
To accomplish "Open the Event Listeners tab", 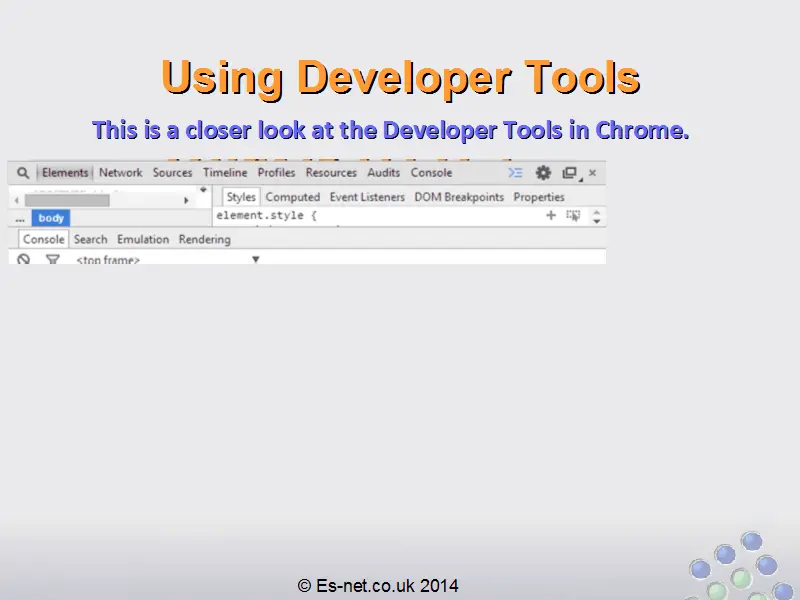I will [367, 197].
